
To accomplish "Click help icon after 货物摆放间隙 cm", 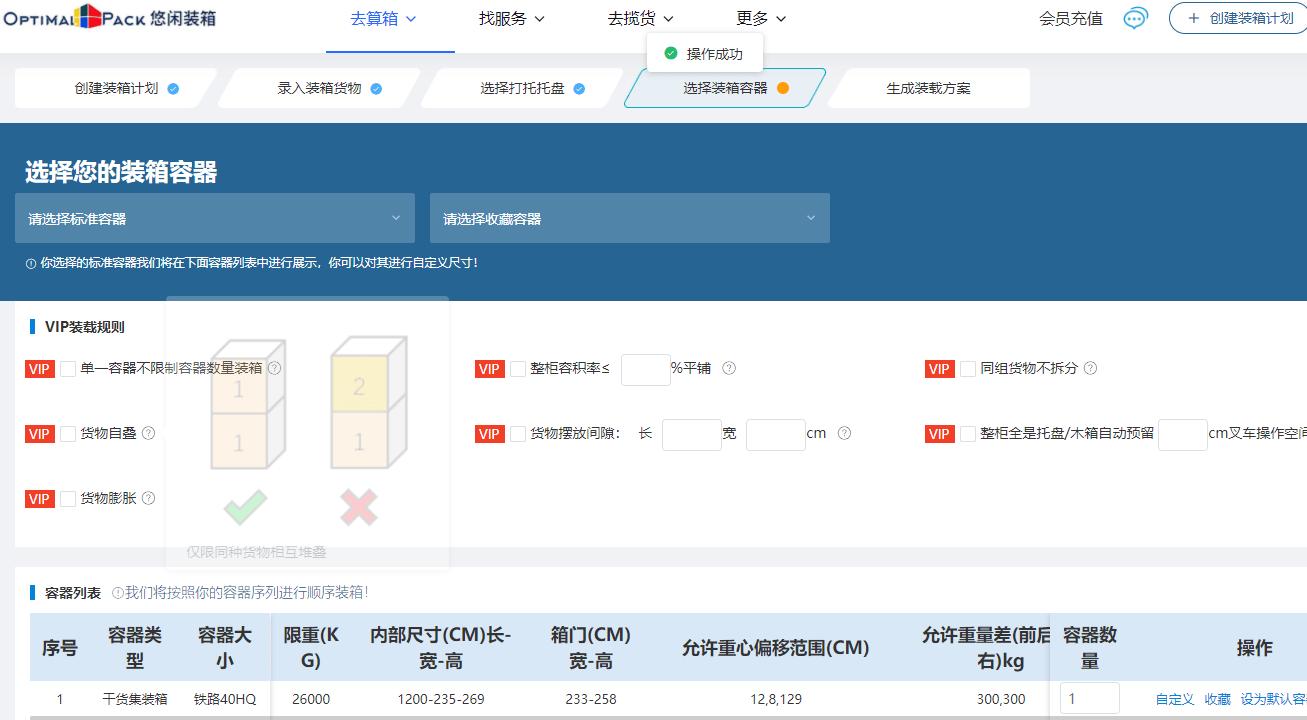I will 844,433.
